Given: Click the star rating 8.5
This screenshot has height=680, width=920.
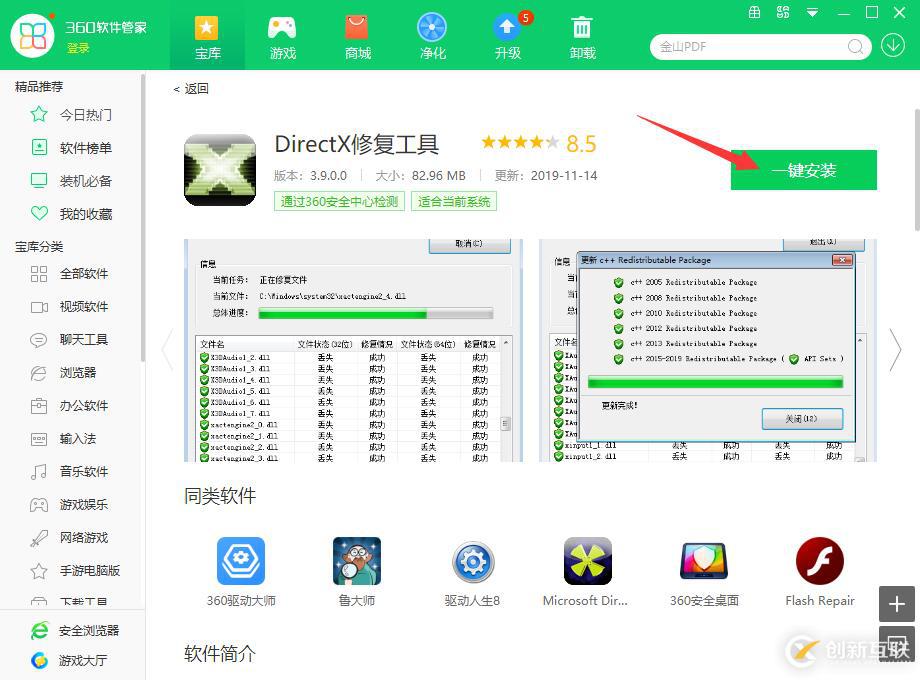Looking at the screenshot, I should coord(538,143).
